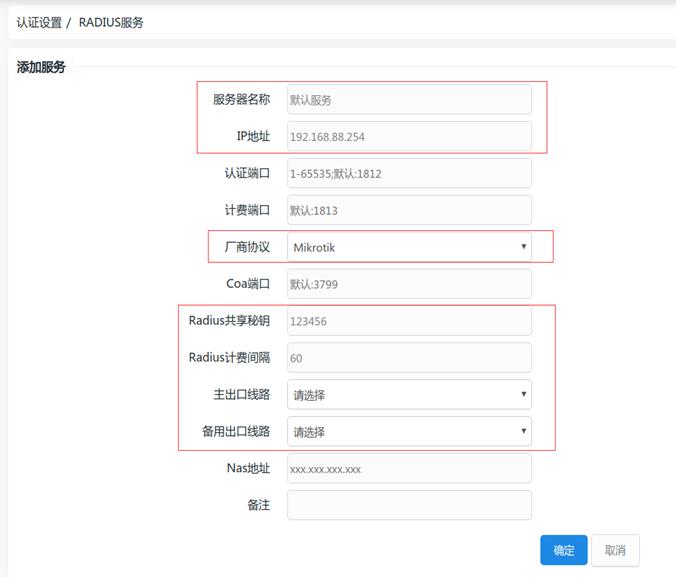Viewport: 676px width, 577px height.
Task: Click the Nas地址 input field
Action: point(409,468)
